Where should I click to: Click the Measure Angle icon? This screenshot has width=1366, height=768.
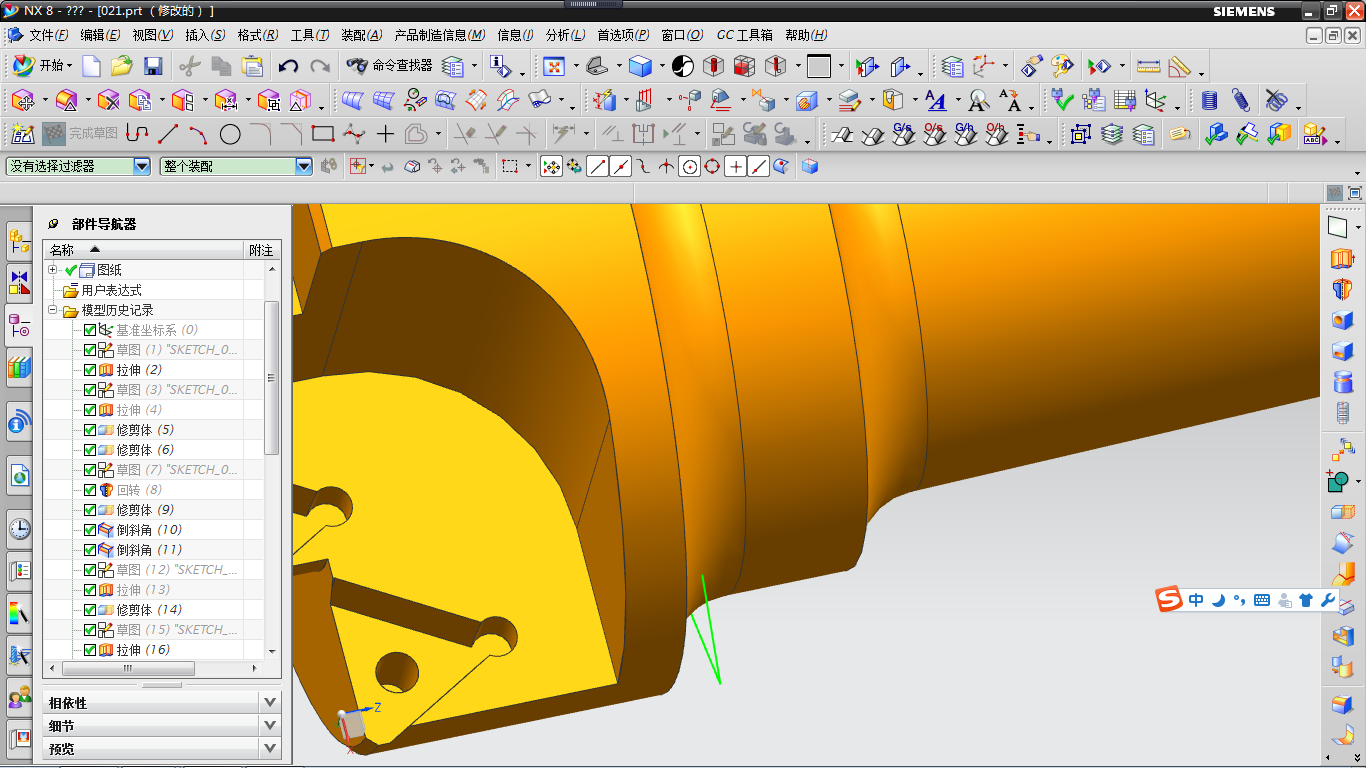pyautogui.click(x=1180, y=67)
